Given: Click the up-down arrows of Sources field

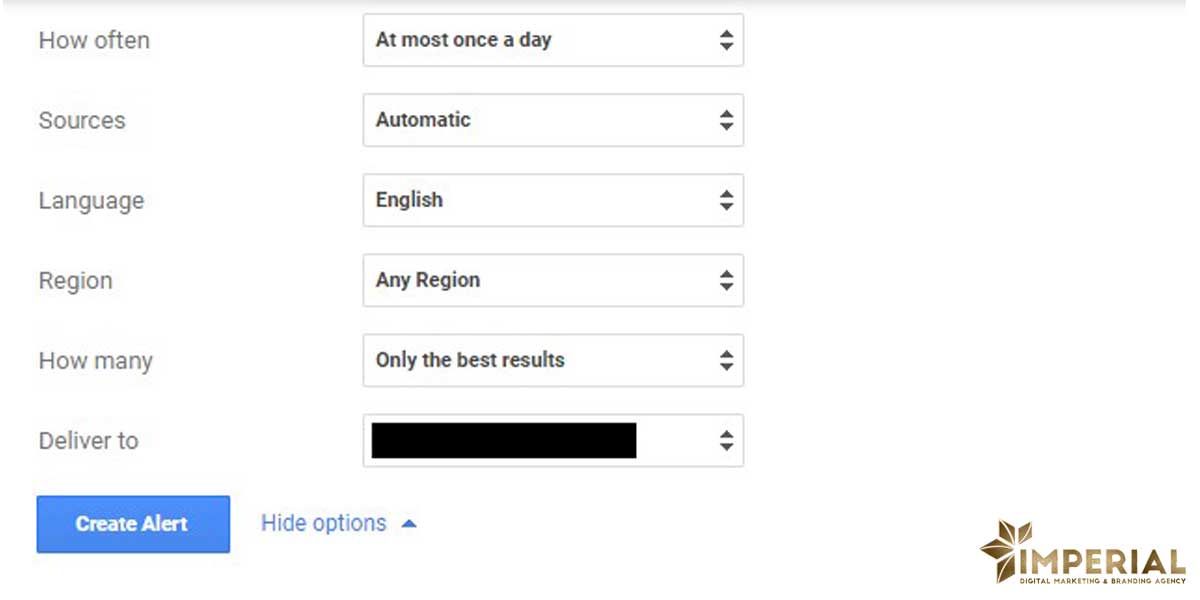Looking at the screenshot, I should [x=726, y=120].
